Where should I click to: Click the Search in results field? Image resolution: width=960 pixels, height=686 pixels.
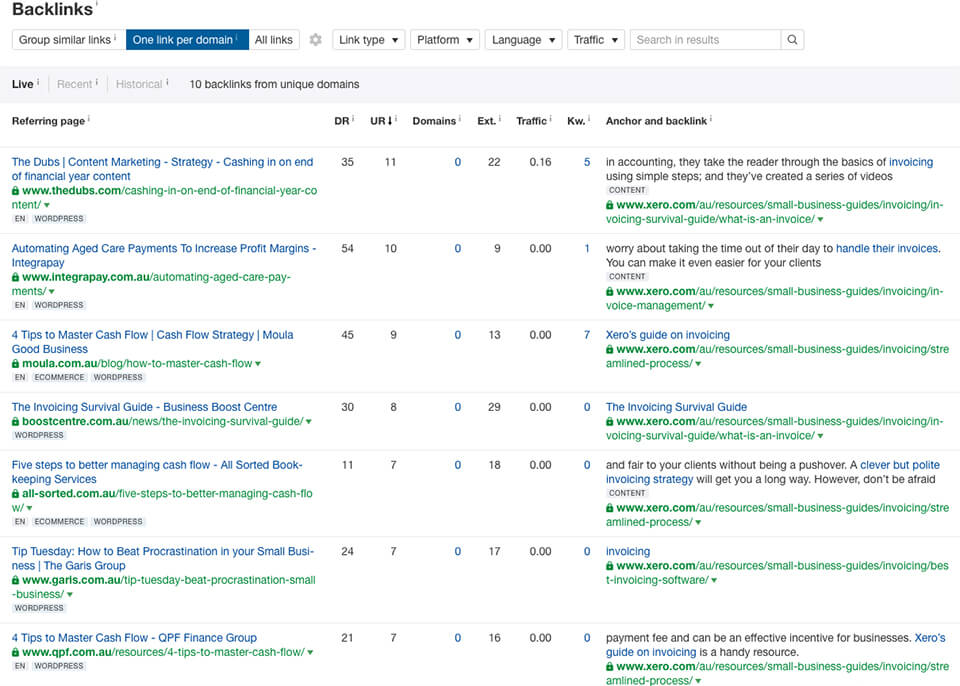[x=705, y=40]
